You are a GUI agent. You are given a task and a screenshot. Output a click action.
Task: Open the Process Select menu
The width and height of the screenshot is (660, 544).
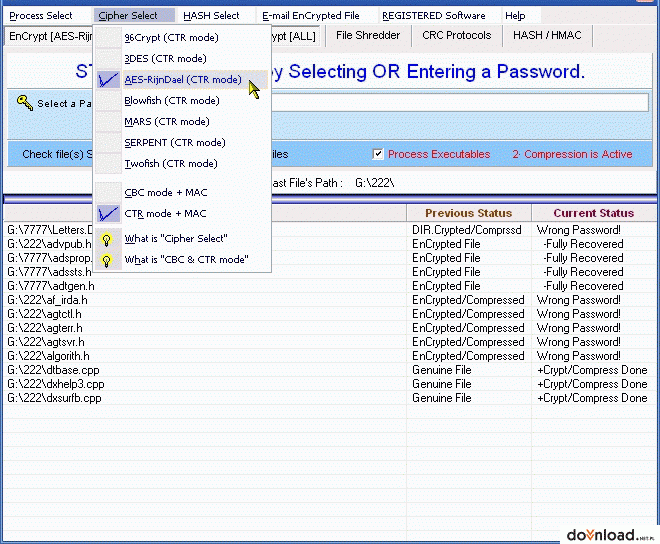[41, 16]
